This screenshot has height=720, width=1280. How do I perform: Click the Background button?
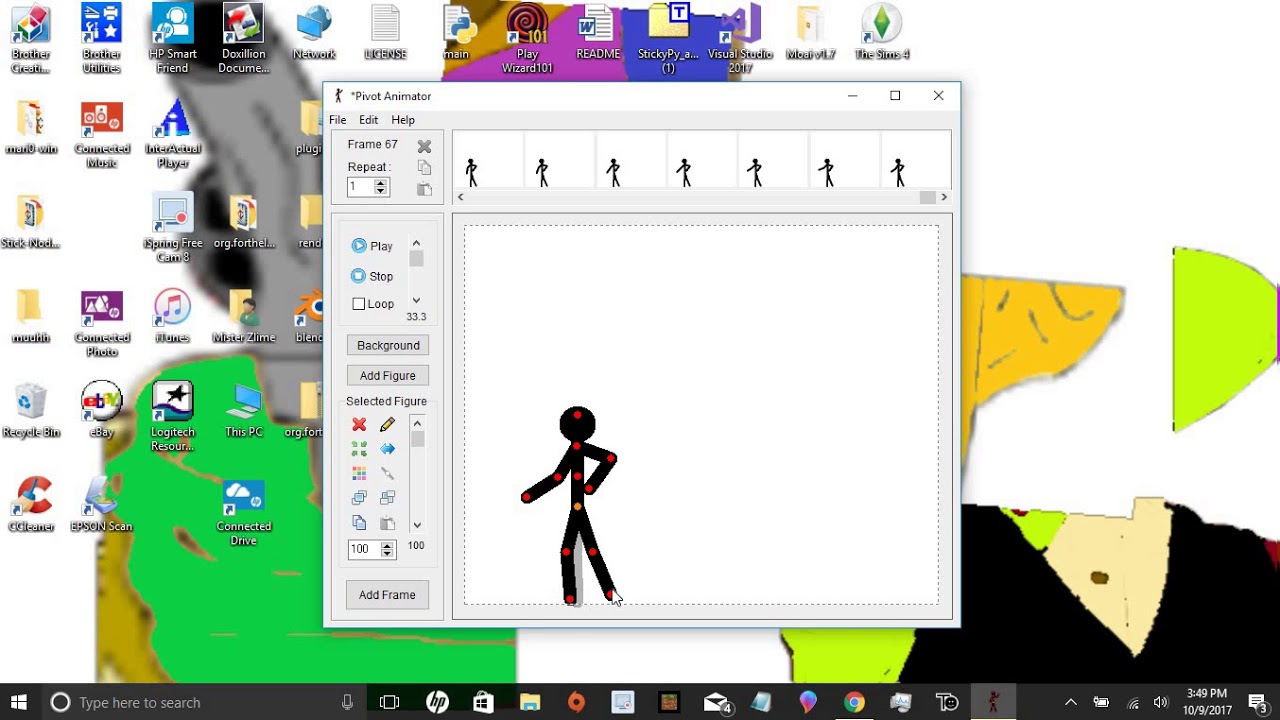click(x=388, y=345)
